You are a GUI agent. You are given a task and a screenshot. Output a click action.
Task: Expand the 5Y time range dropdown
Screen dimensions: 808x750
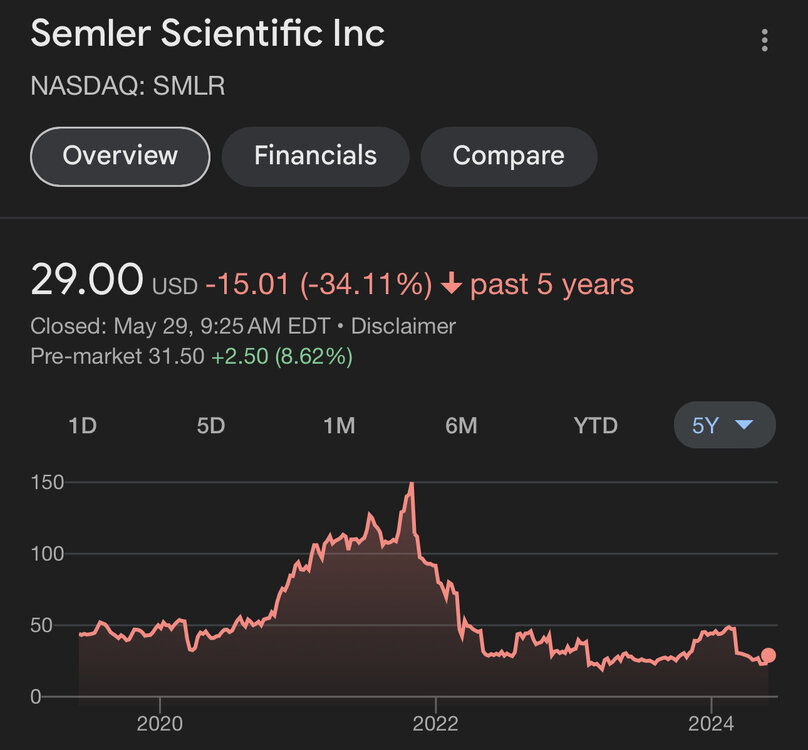click(x=724, y=425)
